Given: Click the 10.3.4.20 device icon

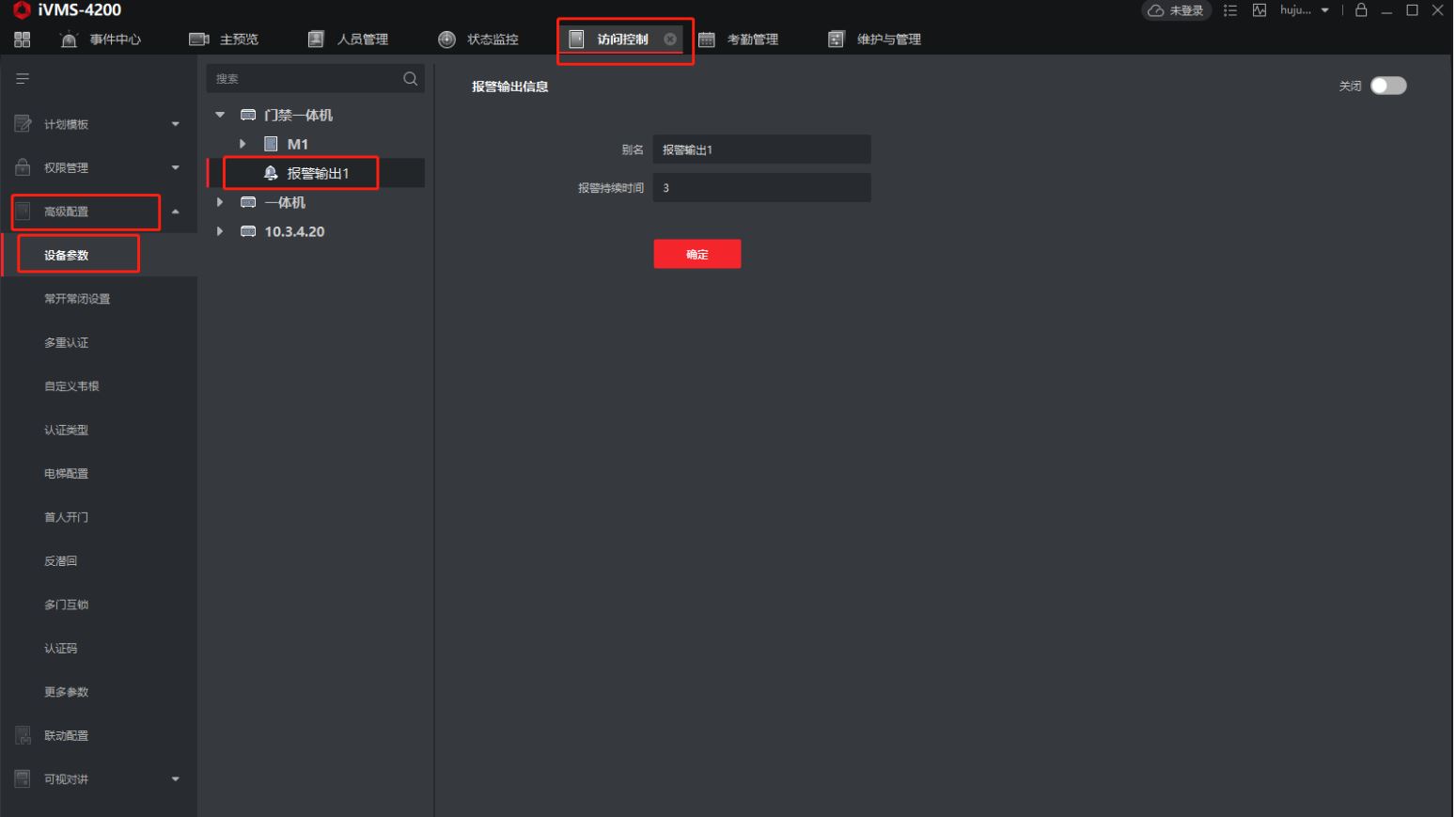Looking at the screenshot, I should click(248, 231).
